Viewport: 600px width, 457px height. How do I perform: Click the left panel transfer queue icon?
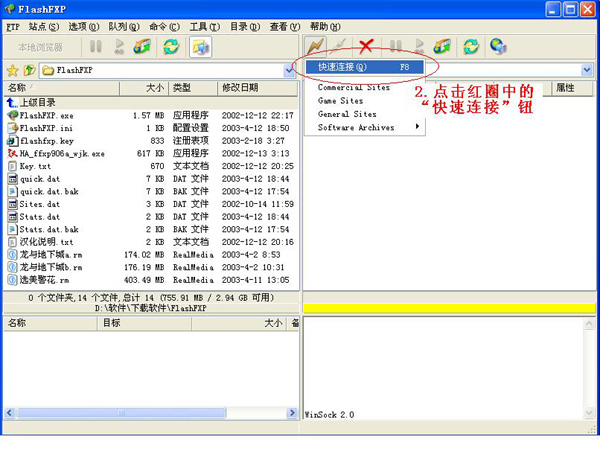144,46
